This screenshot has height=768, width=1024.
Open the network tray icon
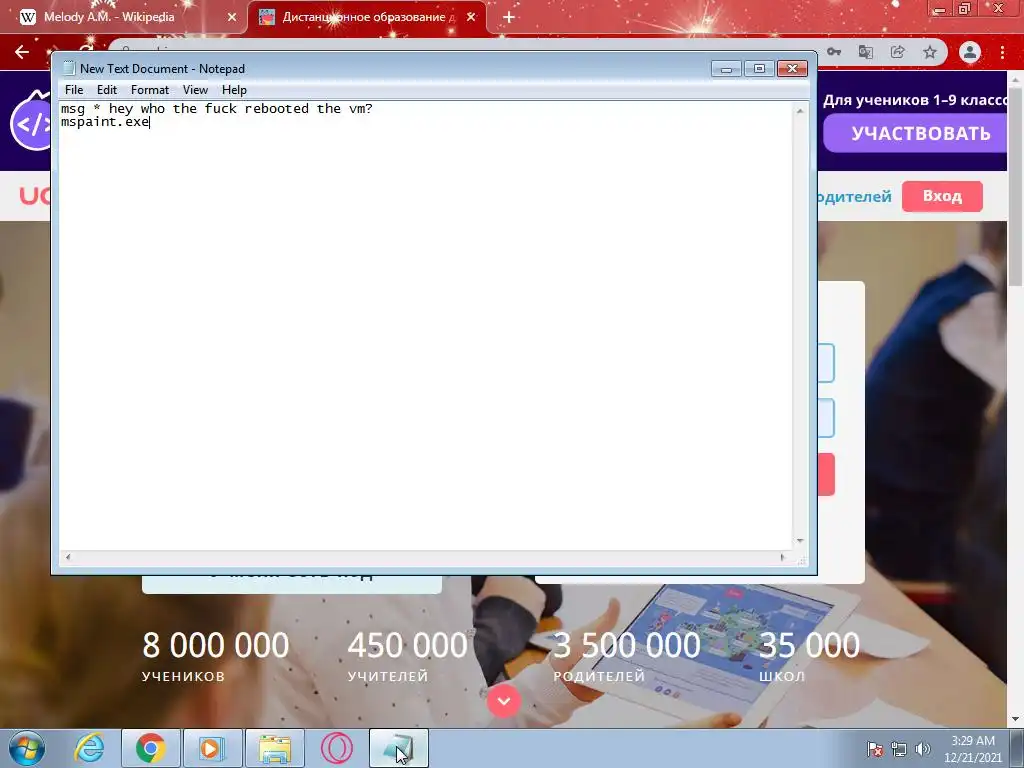pos(899,749)
